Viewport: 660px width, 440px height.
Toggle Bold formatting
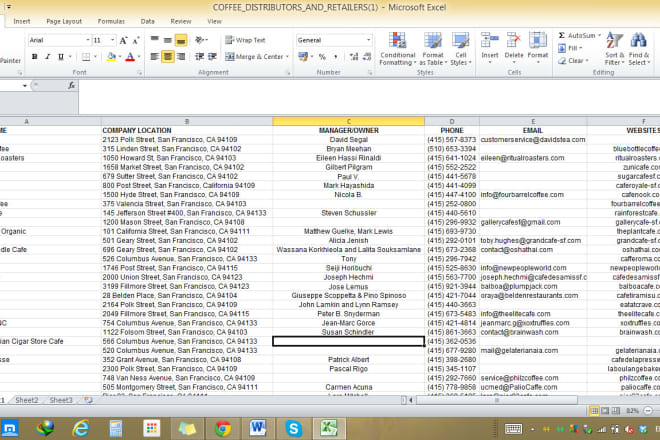[x=35, y=56]
